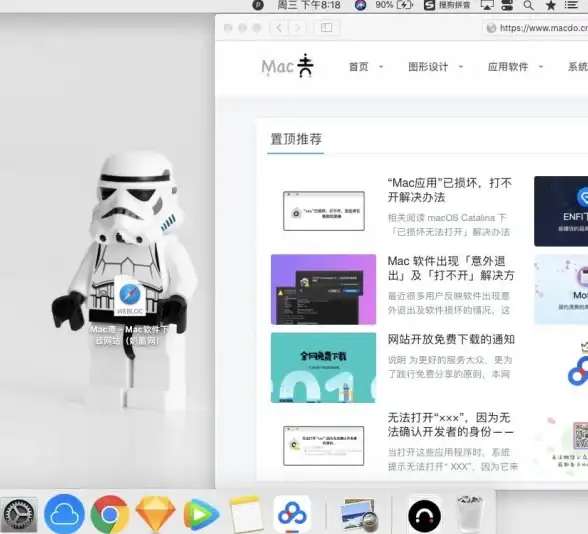The image size is (588, 534).
Task: Launch the blue cloud app in Dock
Action: pos(64,514)
